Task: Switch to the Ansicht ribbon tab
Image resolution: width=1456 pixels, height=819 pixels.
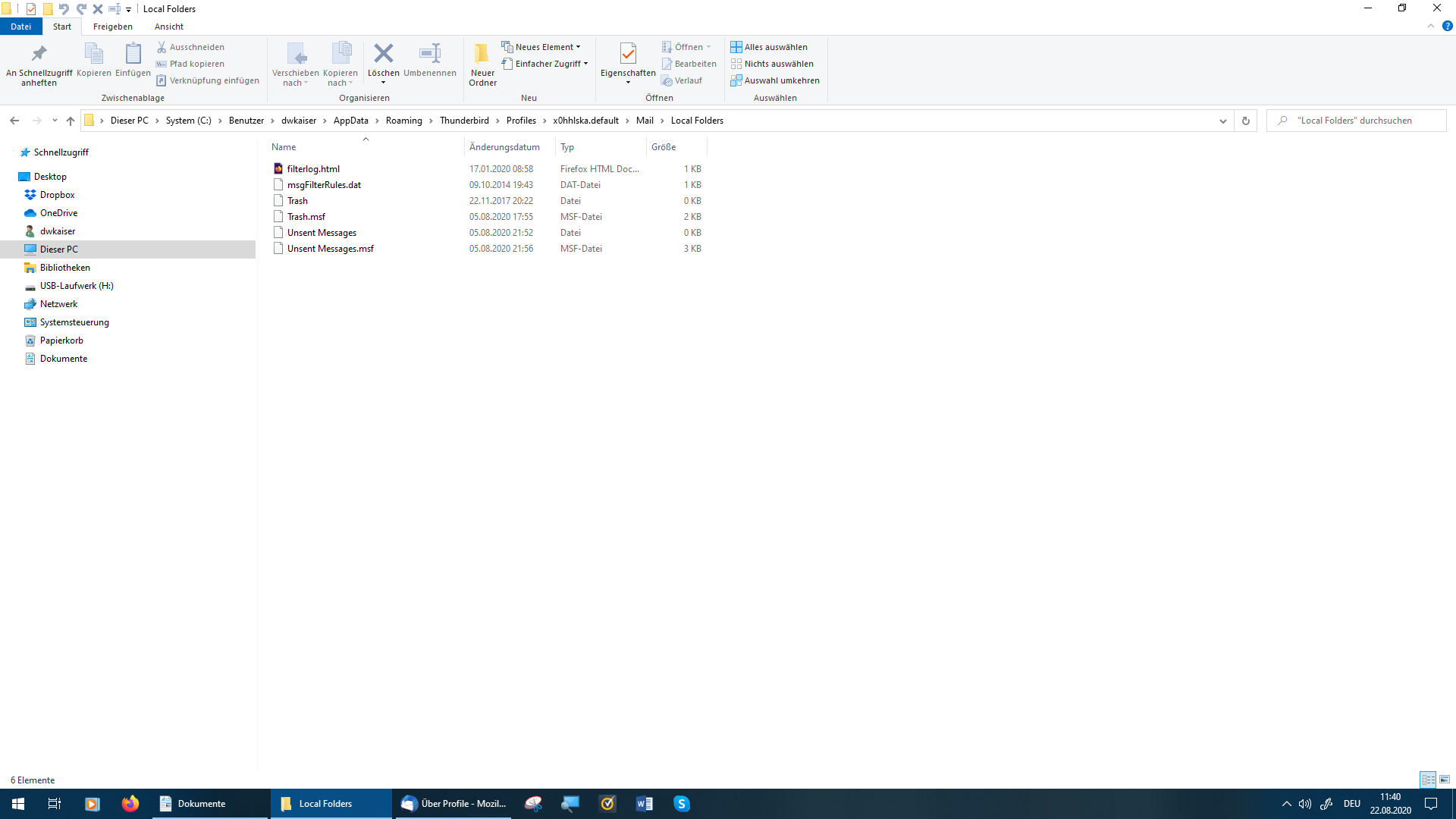Action: pyautogui.click(x=169, y=27)
